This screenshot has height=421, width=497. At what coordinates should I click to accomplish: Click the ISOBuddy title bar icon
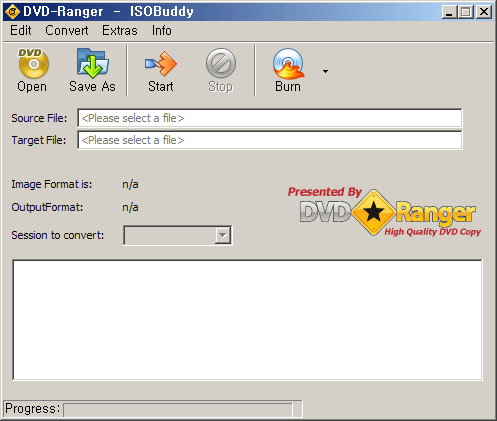[x=13, y=12]
